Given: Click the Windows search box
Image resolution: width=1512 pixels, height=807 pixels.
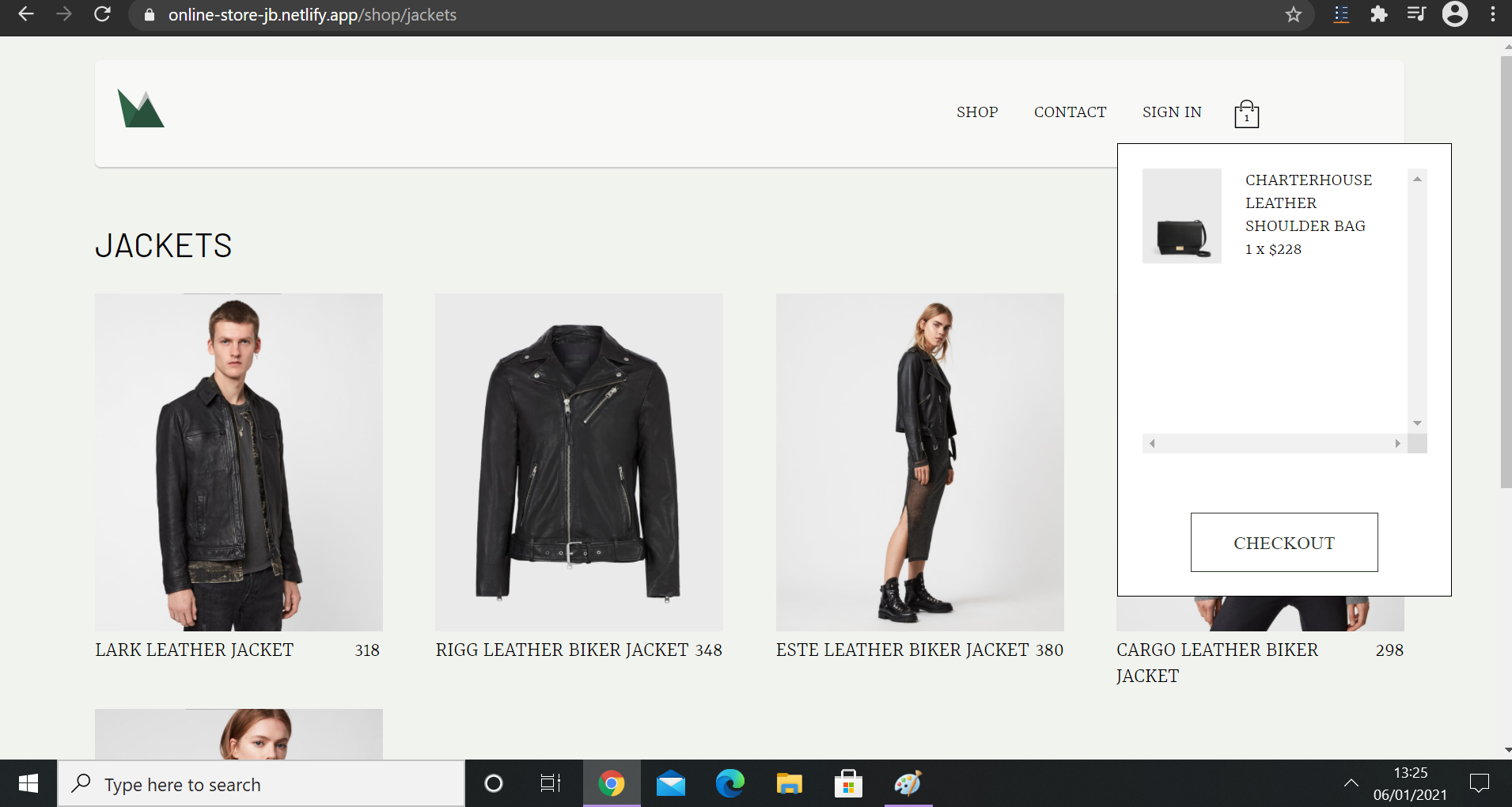Looking at the screenshot, I should coord(261,784).
